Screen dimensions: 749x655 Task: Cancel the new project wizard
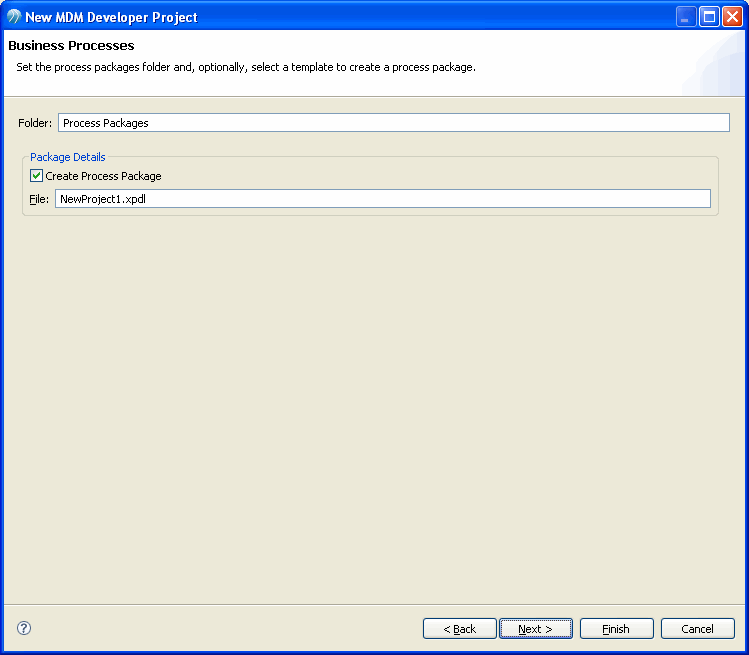697,629
